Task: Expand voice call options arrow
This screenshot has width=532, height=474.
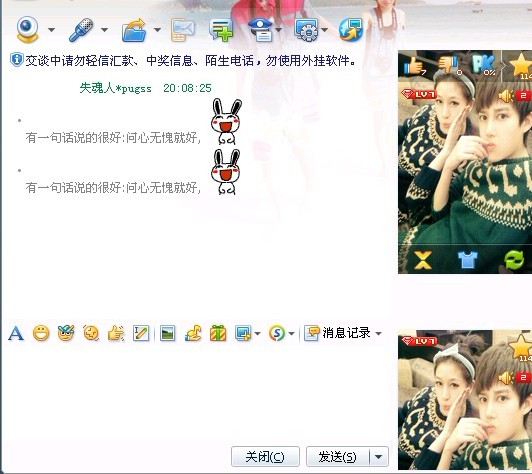Action: 104,30
